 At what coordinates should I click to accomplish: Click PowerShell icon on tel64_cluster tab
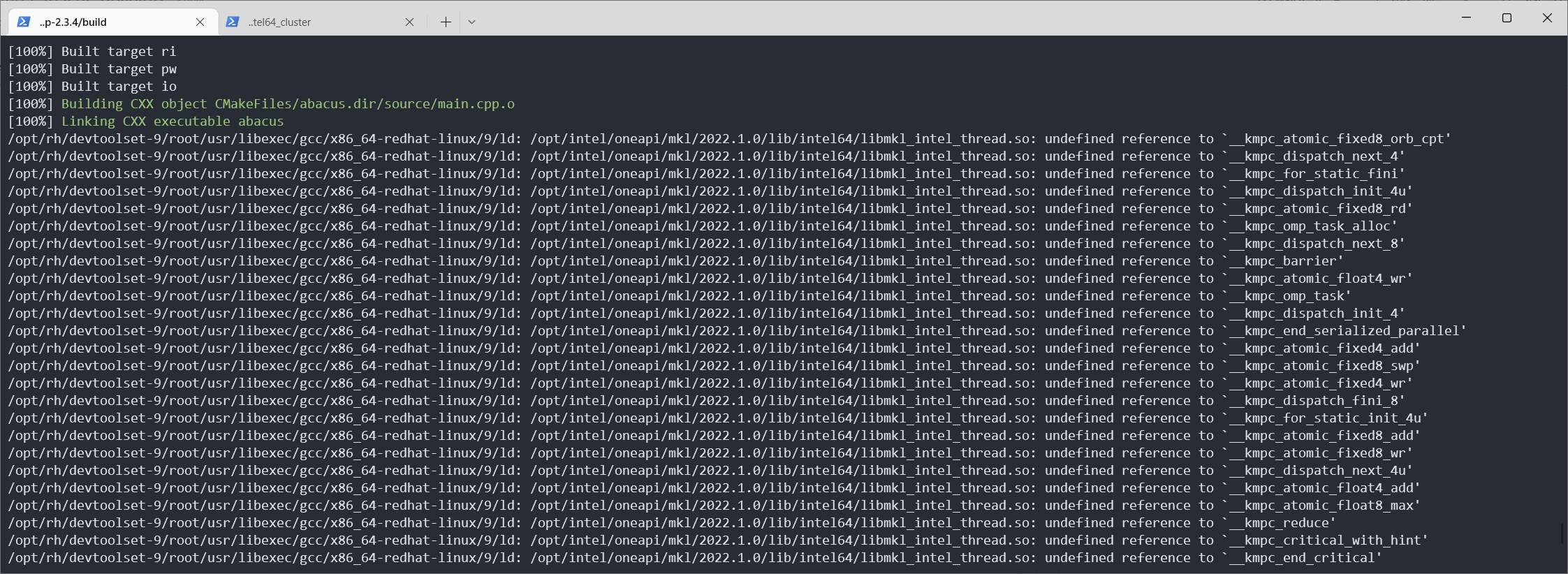tap(233, 22)
